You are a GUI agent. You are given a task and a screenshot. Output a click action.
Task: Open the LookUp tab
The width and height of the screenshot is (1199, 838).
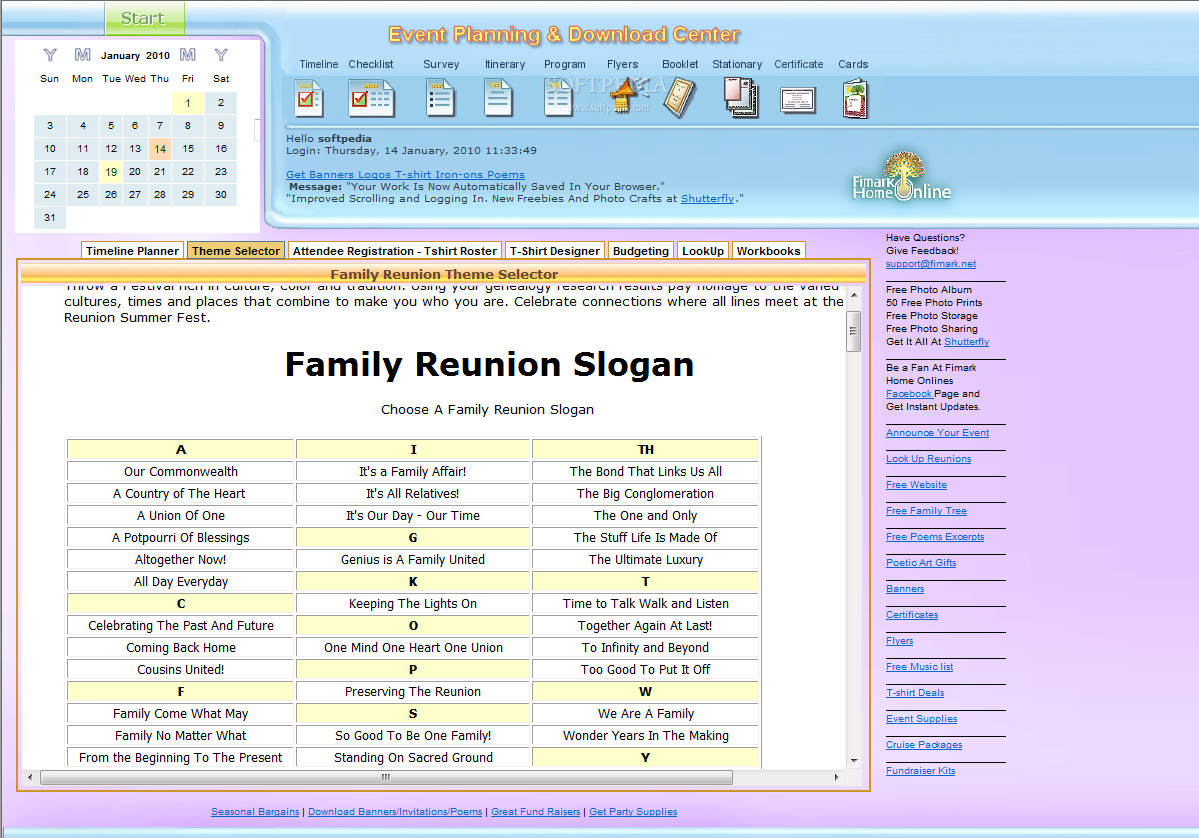click(x=703, y=251)
